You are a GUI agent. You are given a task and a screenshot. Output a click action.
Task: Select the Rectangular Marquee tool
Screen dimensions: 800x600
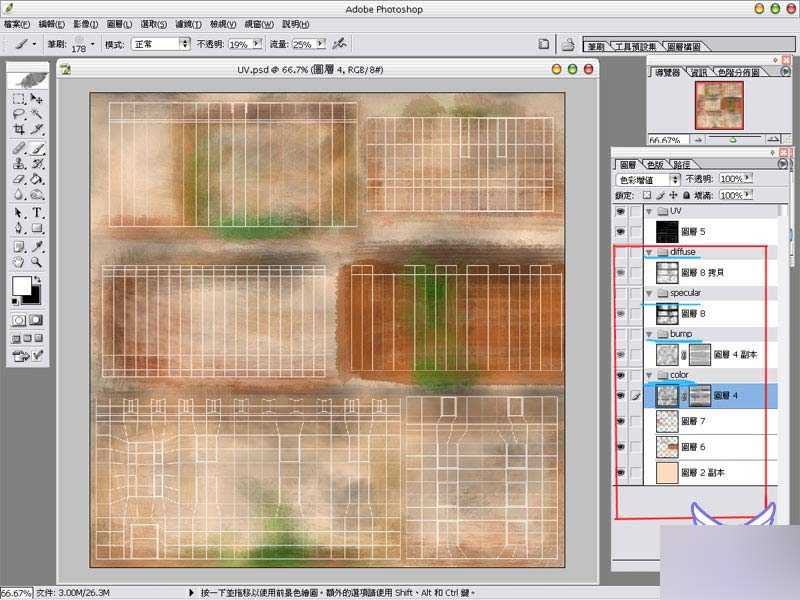pos(19,99)
